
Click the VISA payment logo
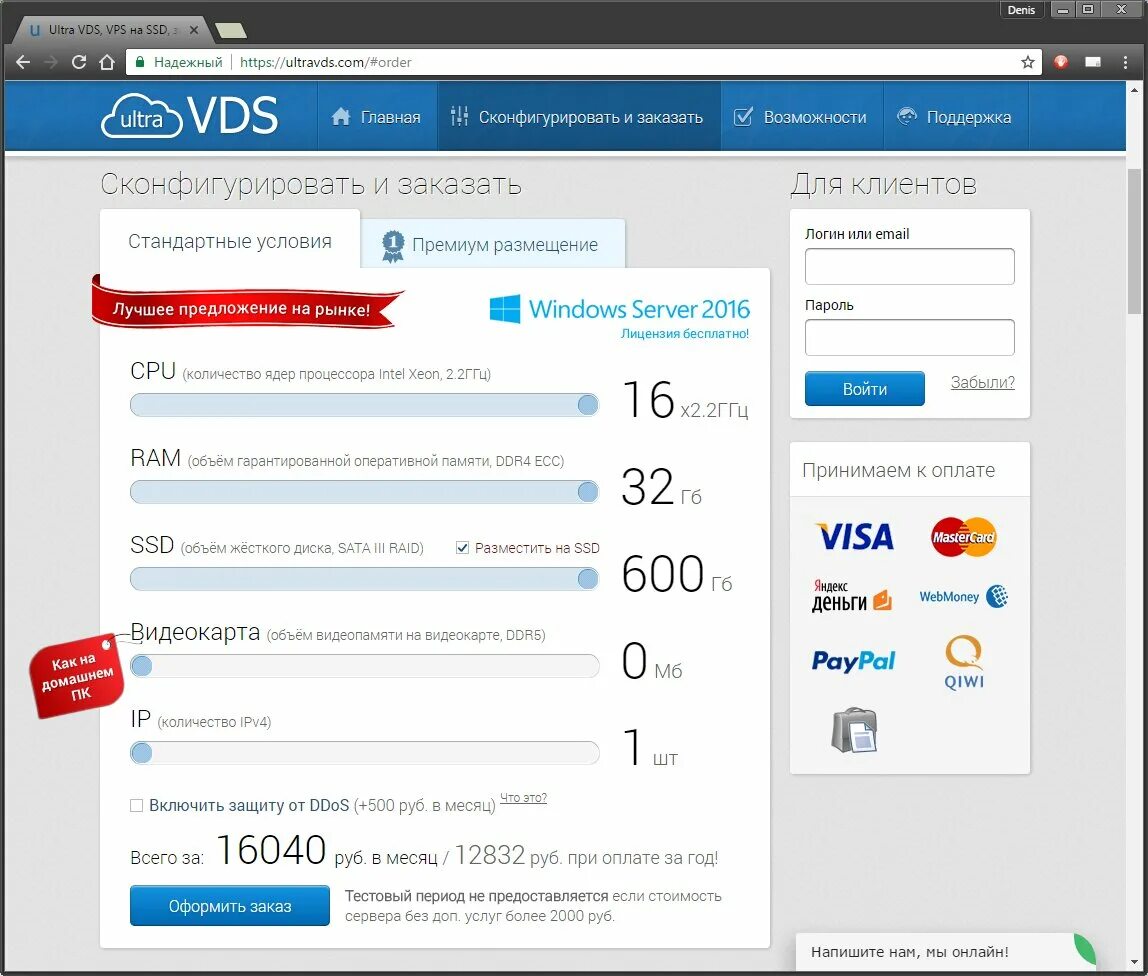[x=854, y=537]
